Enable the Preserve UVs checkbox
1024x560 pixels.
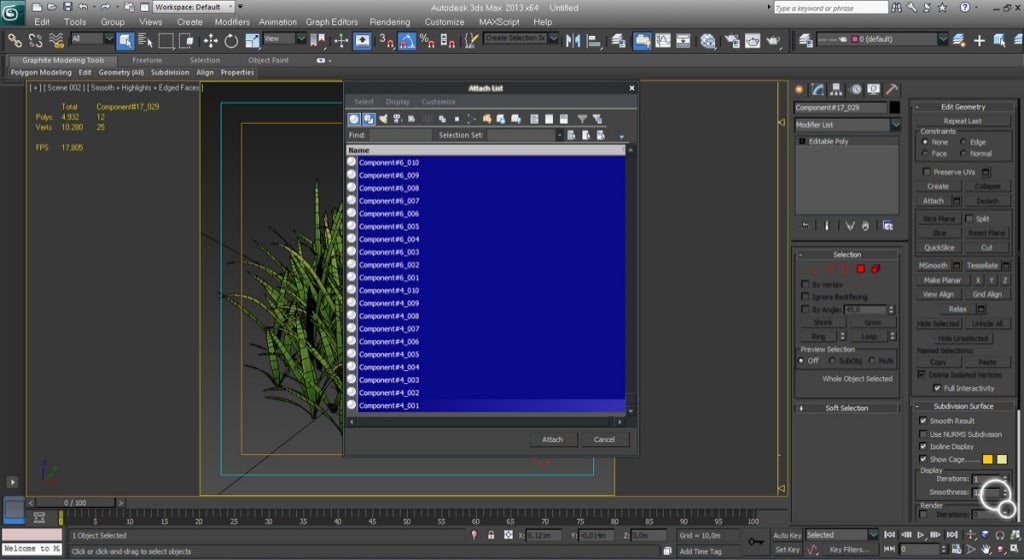(926, 172)
